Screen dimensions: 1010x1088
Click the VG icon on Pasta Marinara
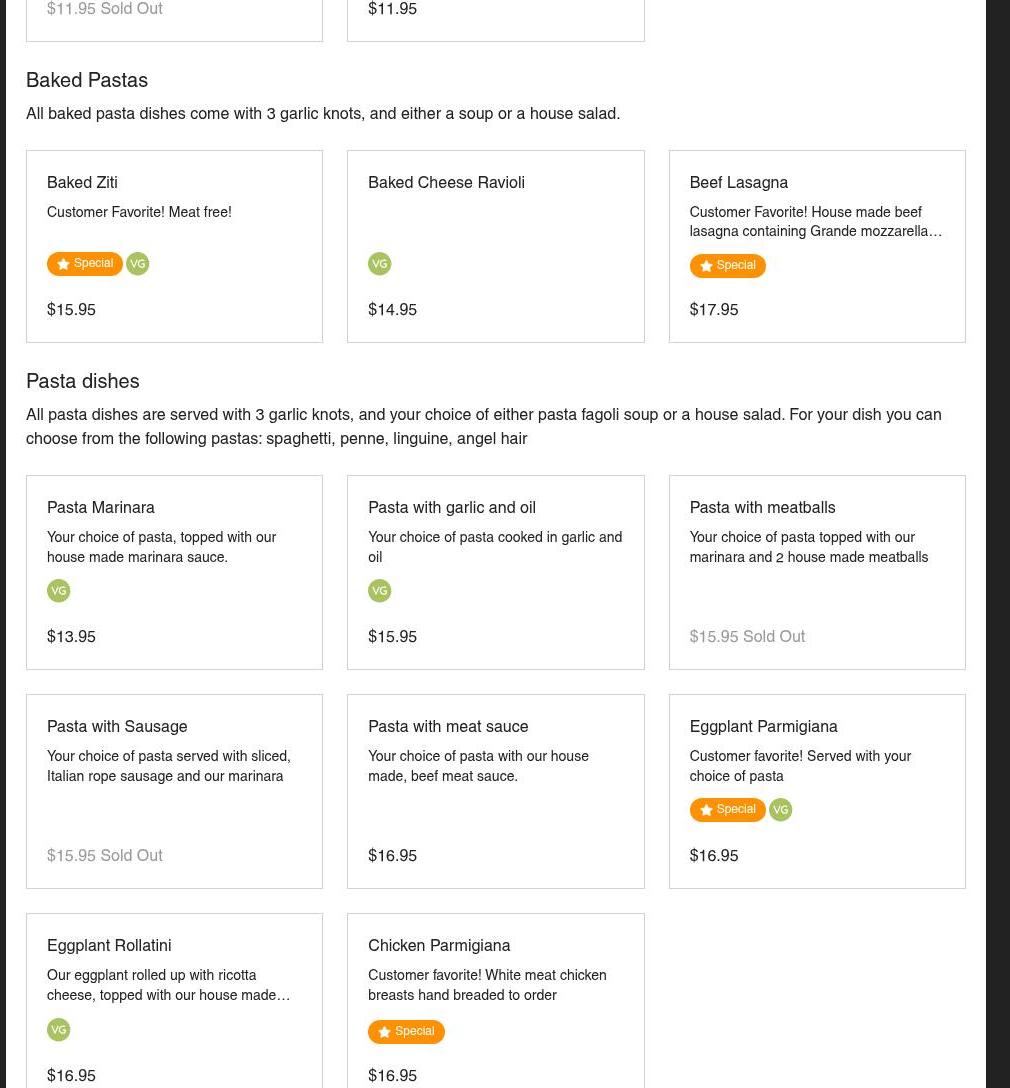59,591
